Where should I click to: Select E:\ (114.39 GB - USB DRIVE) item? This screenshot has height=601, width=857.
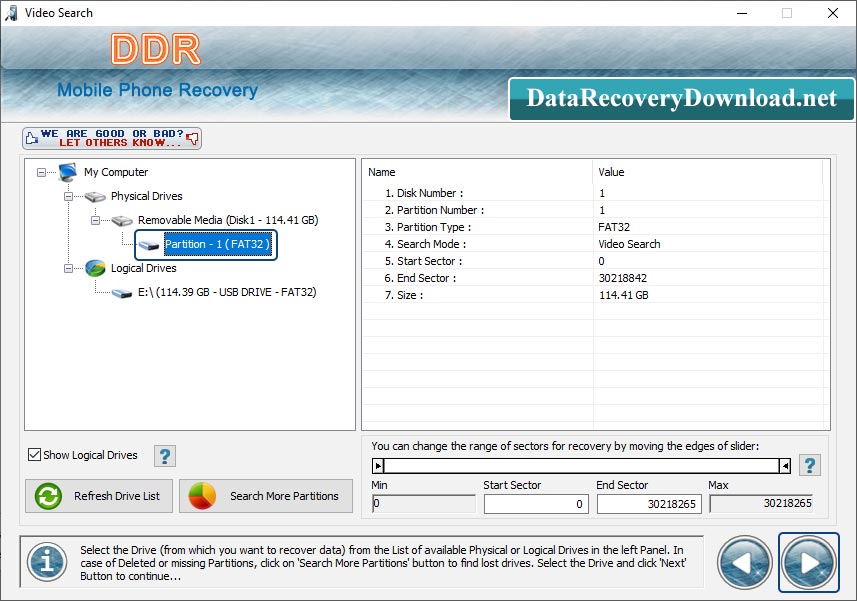click(x=227, y=292)
